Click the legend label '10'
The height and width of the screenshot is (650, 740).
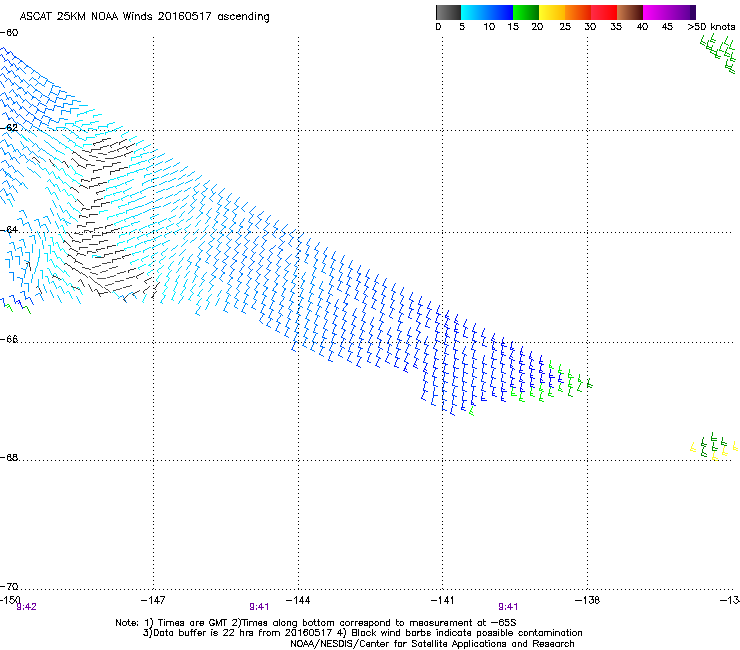coord(489,27)
